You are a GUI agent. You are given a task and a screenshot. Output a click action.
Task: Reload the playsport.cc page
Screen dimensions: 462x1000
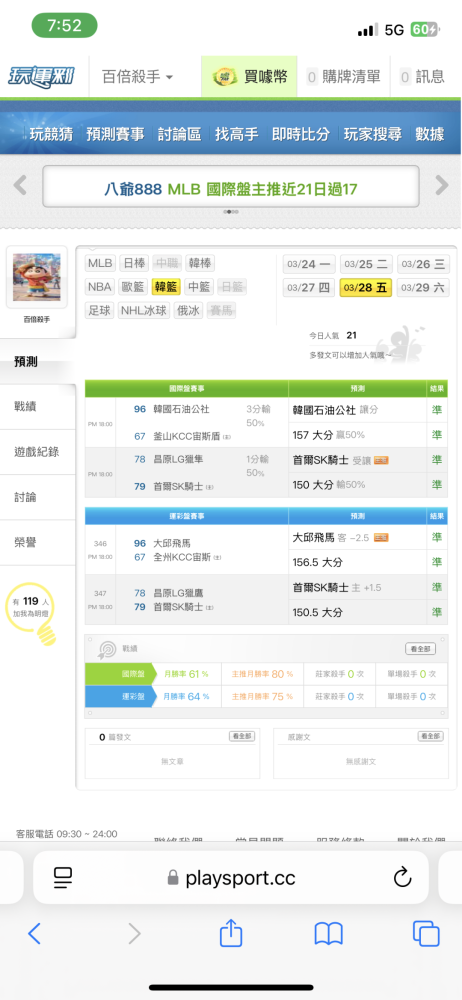tap(403, 878)
